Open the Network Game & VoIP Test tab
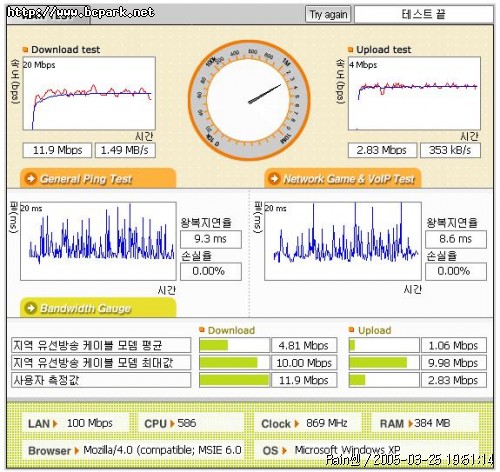This screenshot has height=472, width=500. [x=343, y=178]
